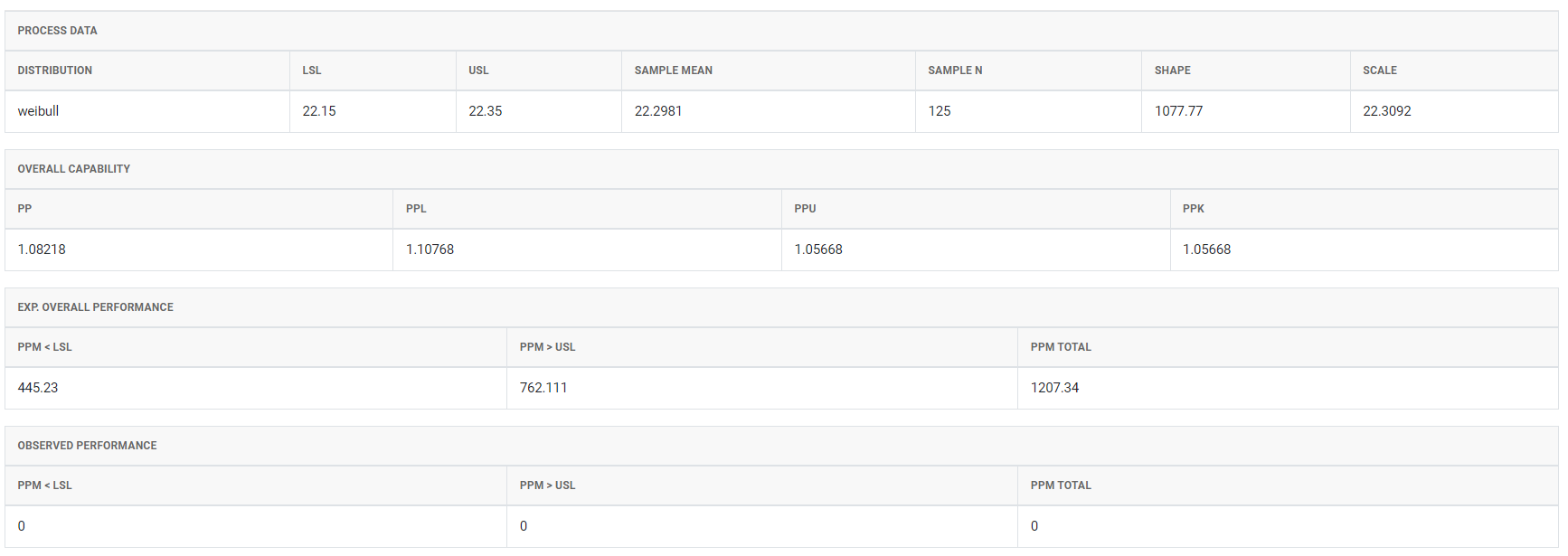
Task: Click the expected PPM > USL value 762.111
Action: tap(543, 388)
